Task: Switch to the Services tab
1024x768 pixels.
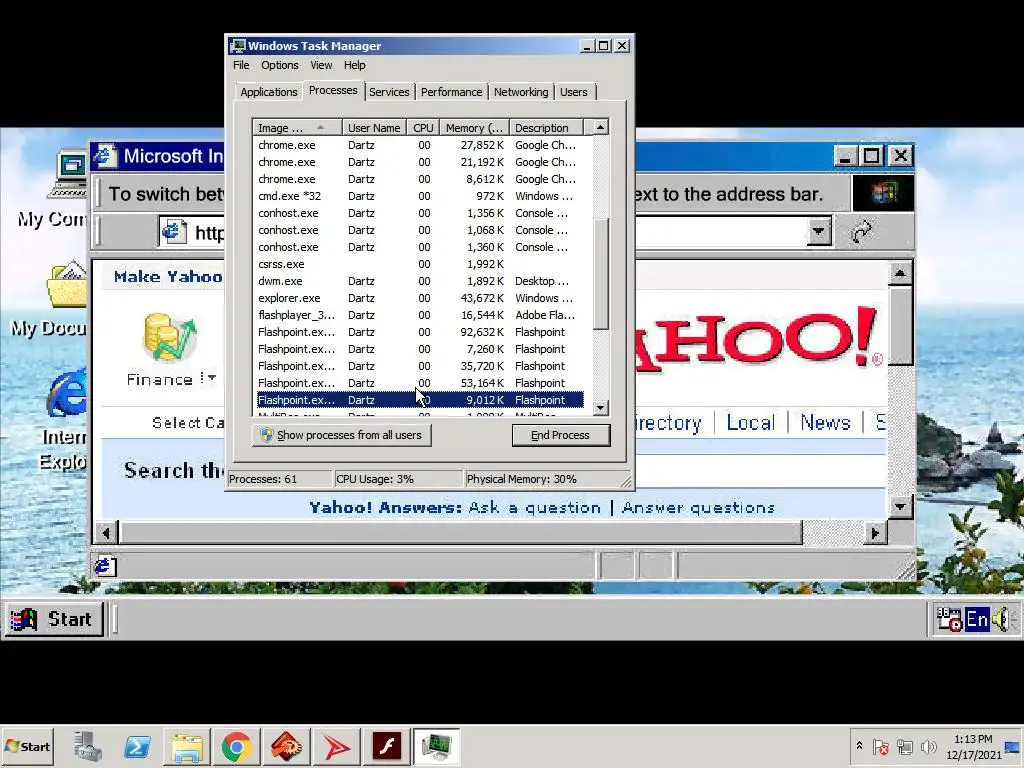Action: (389, 92)
